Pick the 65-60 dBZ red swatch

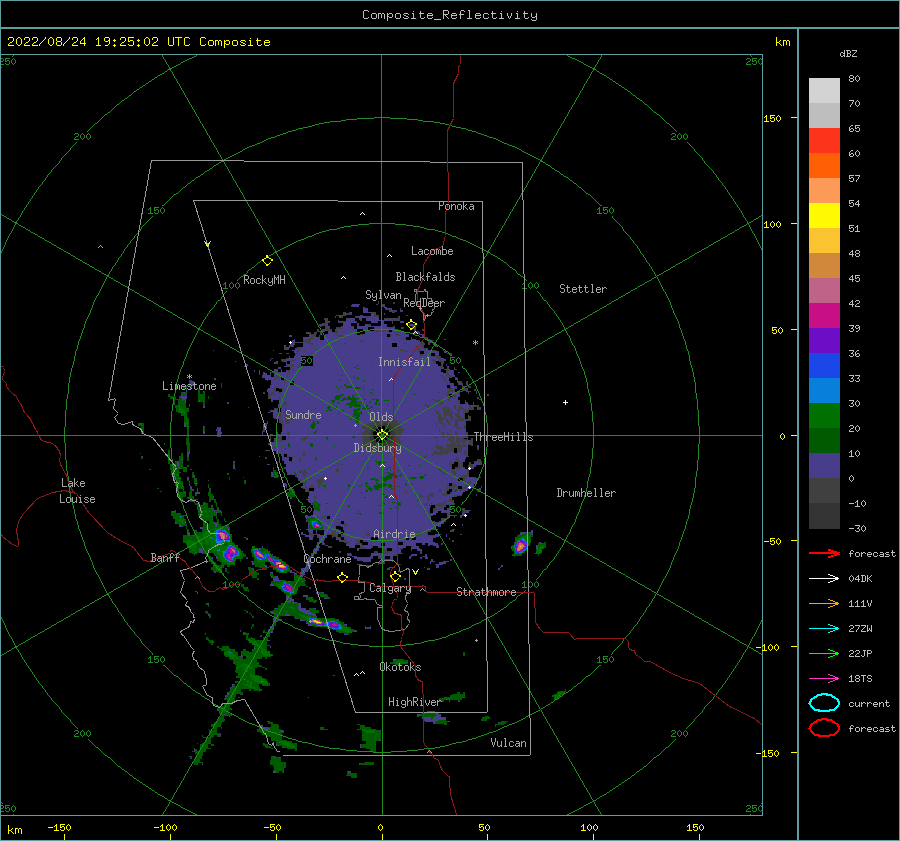tap(824, 141)
